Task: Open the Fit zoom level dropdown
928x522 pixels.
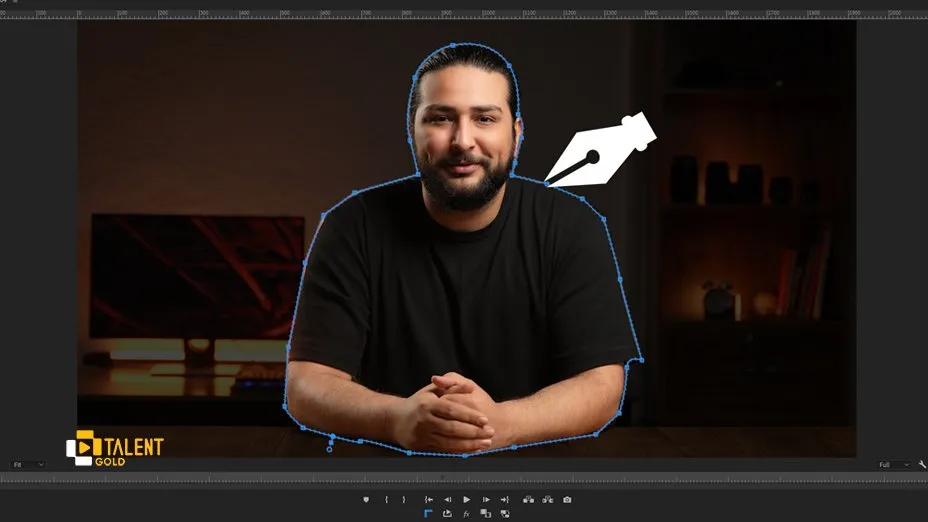Action: coord(28,465)
